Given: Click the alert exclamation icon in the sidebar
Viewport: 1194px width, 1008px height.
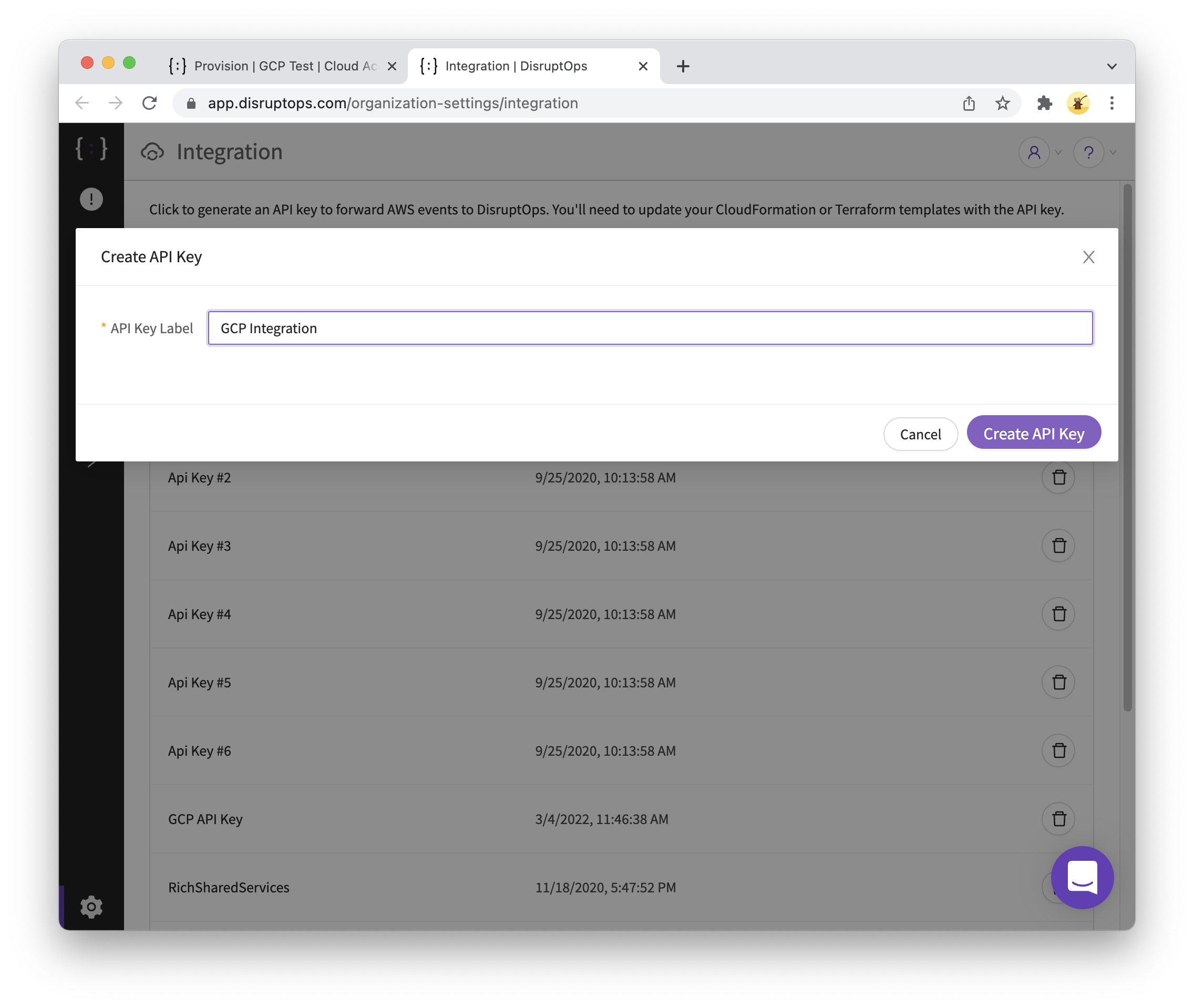Looking at the screenshot, I should 91,198.
